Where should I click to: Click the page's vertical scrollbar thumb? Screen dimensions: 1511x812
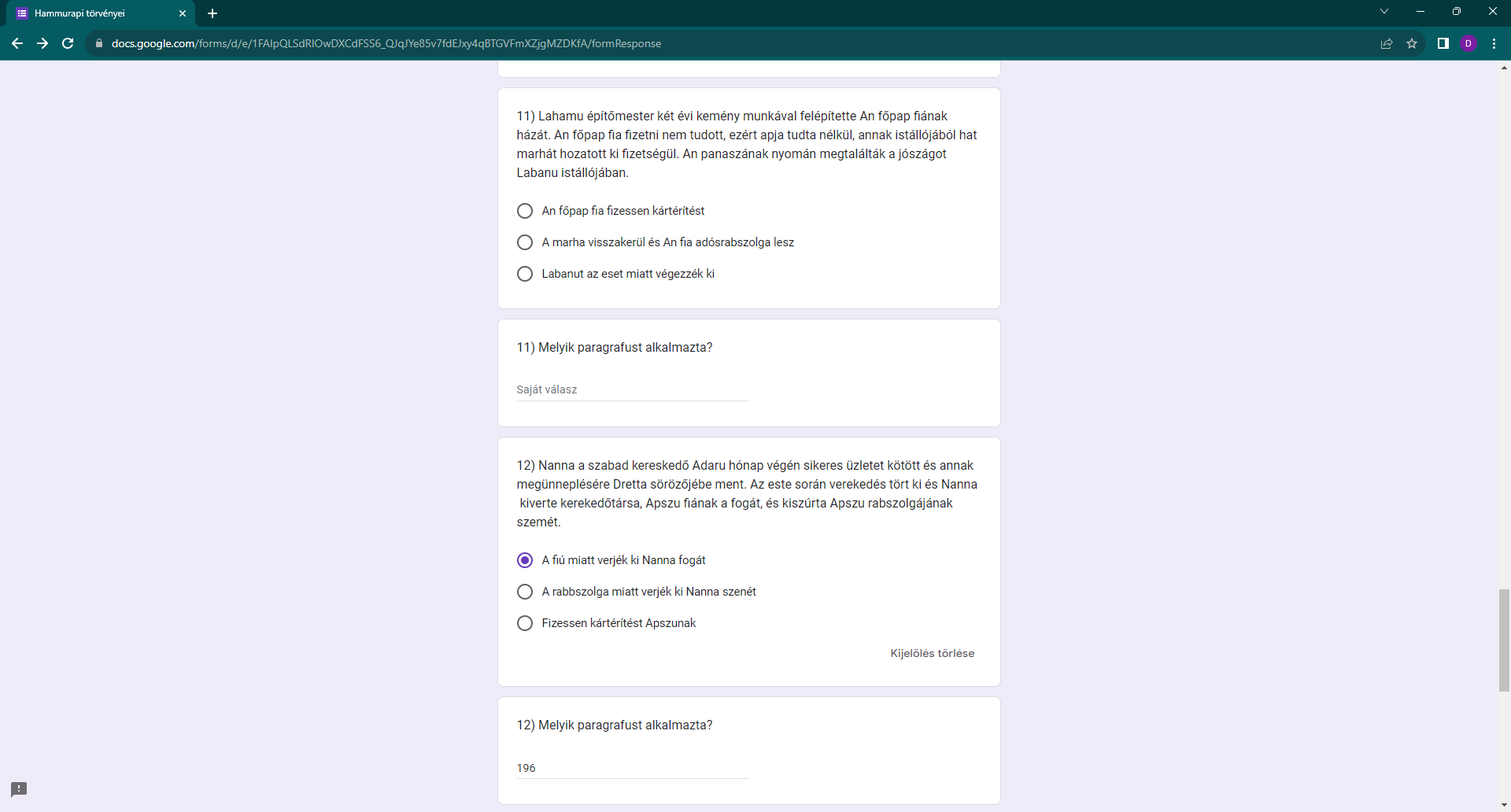(1504, 640)
